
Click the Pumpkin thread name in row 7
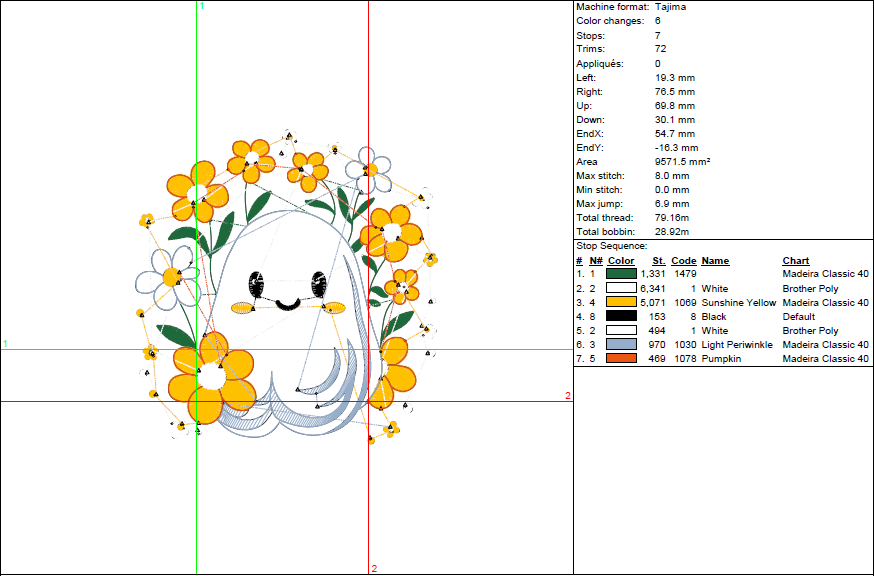tap(720, 358)
